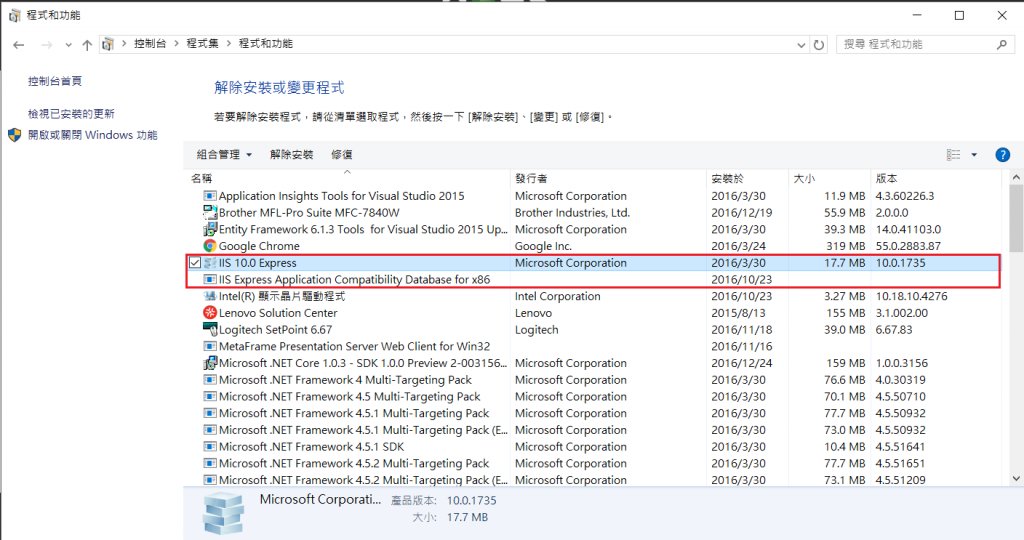Viewport: 1024px width, 540px height.
Task: Expand the chevron after 控制台 breadcrumb
Action: 176,44
